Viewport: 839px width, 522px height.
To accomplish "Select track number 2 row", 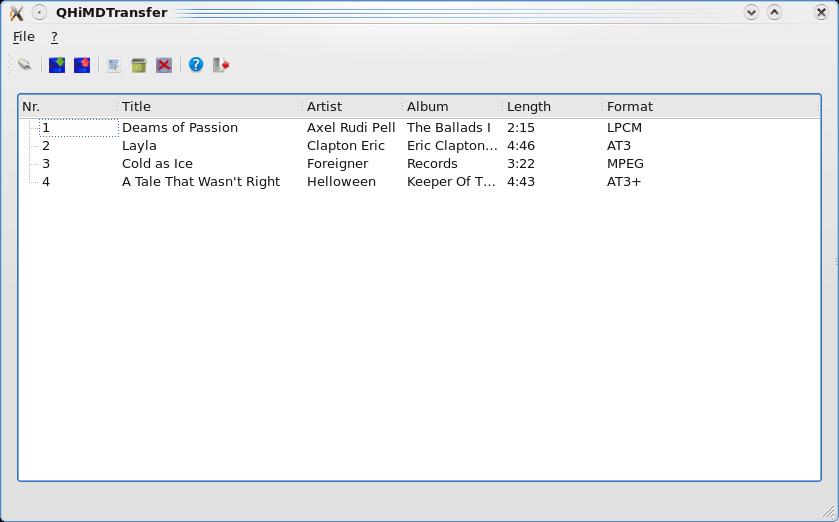I will coord(420,145).
